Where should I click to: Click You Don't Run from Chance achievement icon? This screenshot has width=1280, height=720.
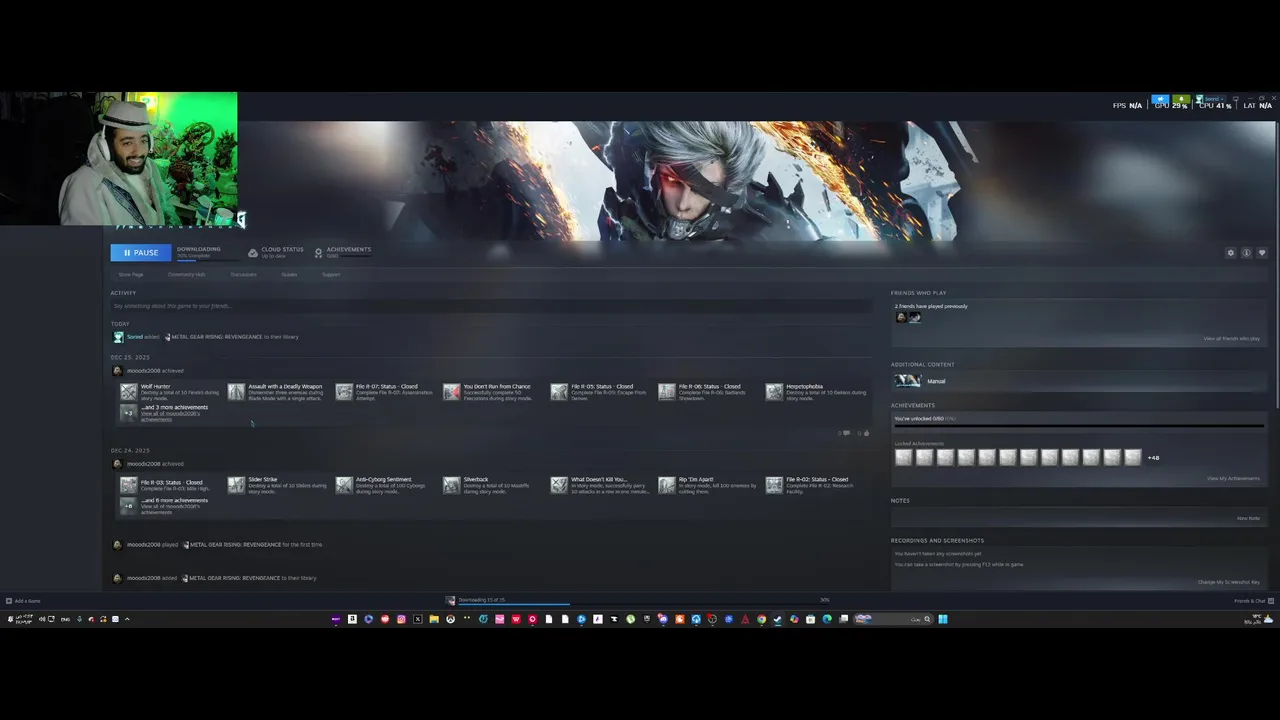[x=452, y=392]
